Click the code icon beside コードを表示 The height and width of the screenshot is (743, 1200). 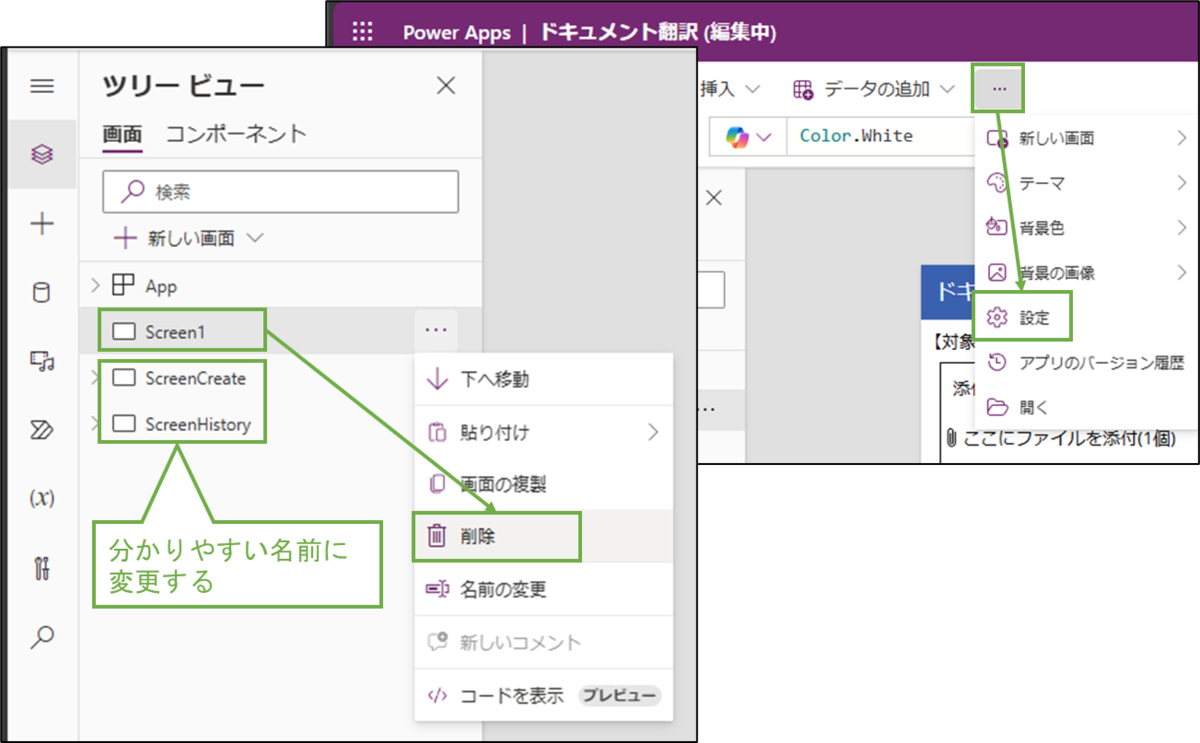tap(437, 696)
